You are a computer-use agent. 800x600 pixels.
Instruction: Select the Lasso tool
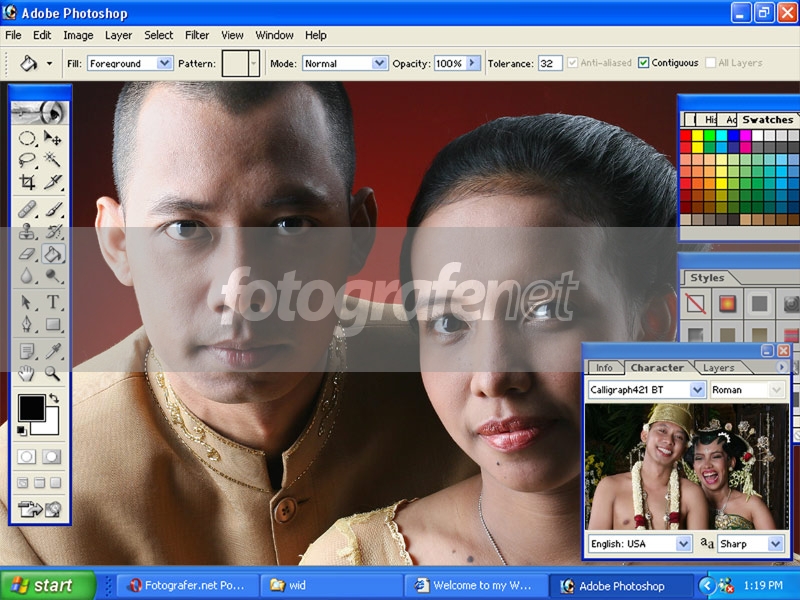point(27,160)
